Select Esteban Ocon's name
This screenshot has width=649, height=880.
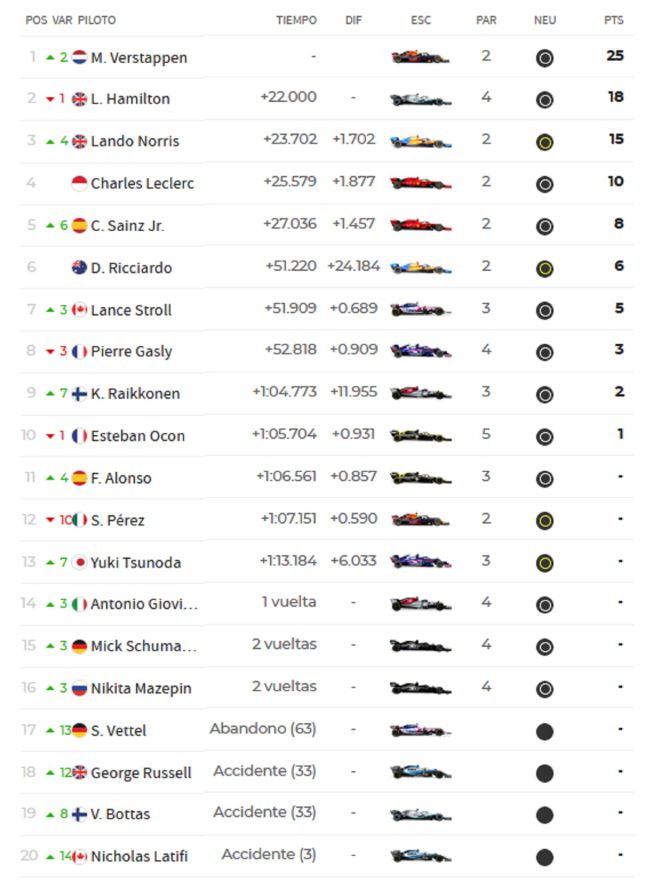[x=137, y=436]
